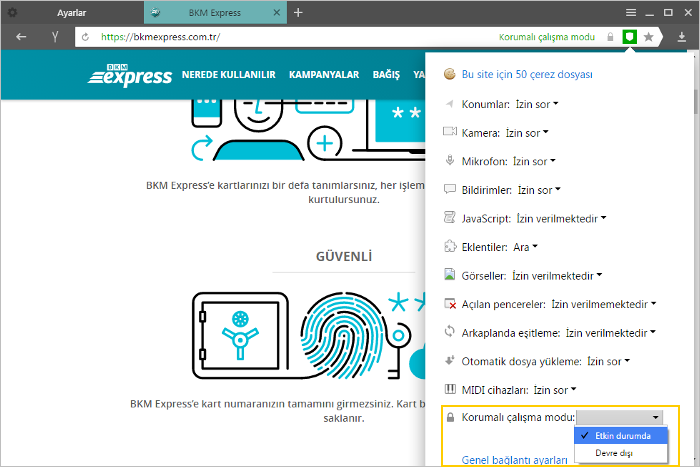
Task: Expand the Mikrofon permission dropdown
Action: (x=534, y=161)
